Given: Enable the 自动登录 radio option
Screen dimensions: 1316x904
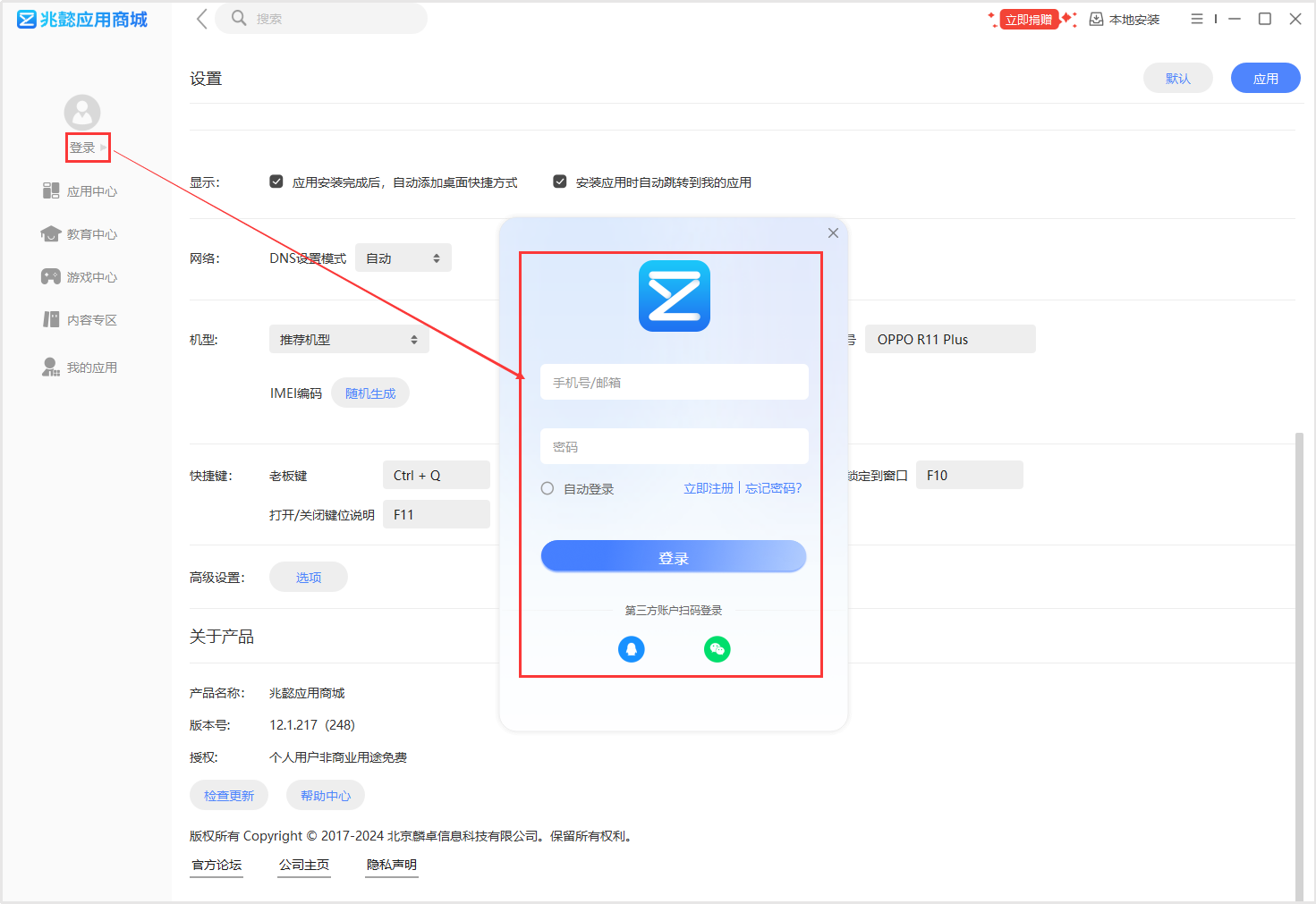Looking at the screenshot, I should pyautogui.click(x=548, y=488).
